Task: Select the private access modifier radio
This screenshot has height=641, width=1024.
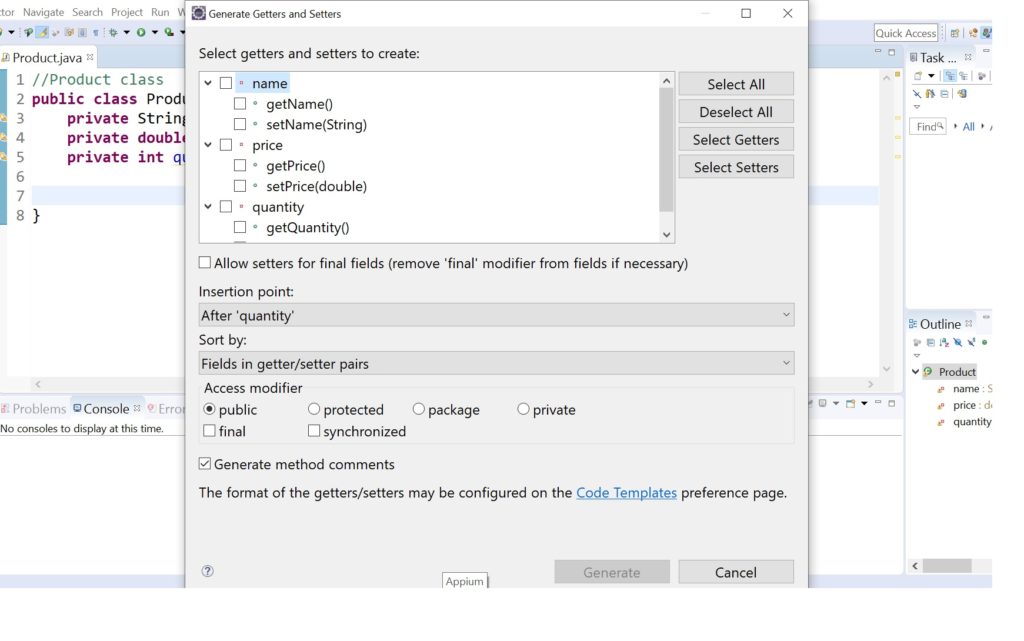Action: tap(523, 409)
